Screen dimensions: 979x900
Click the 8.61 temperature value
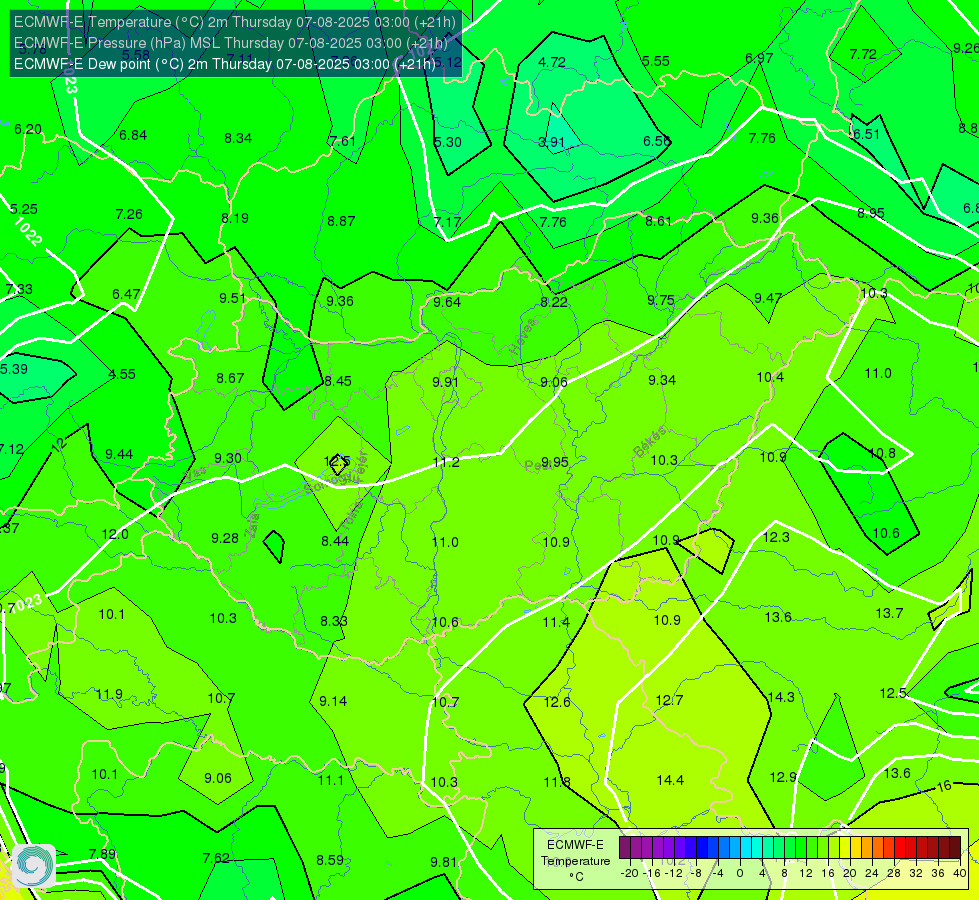pos(659,221)
